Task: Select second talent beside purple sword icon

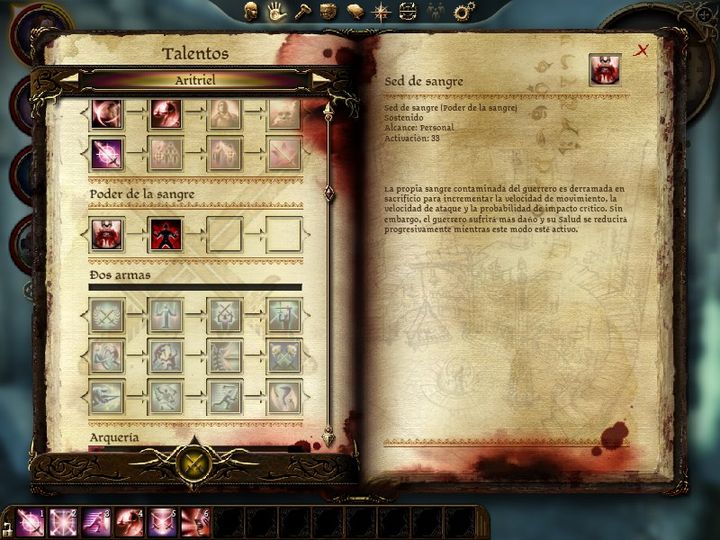Action: (x=166, y=153)
